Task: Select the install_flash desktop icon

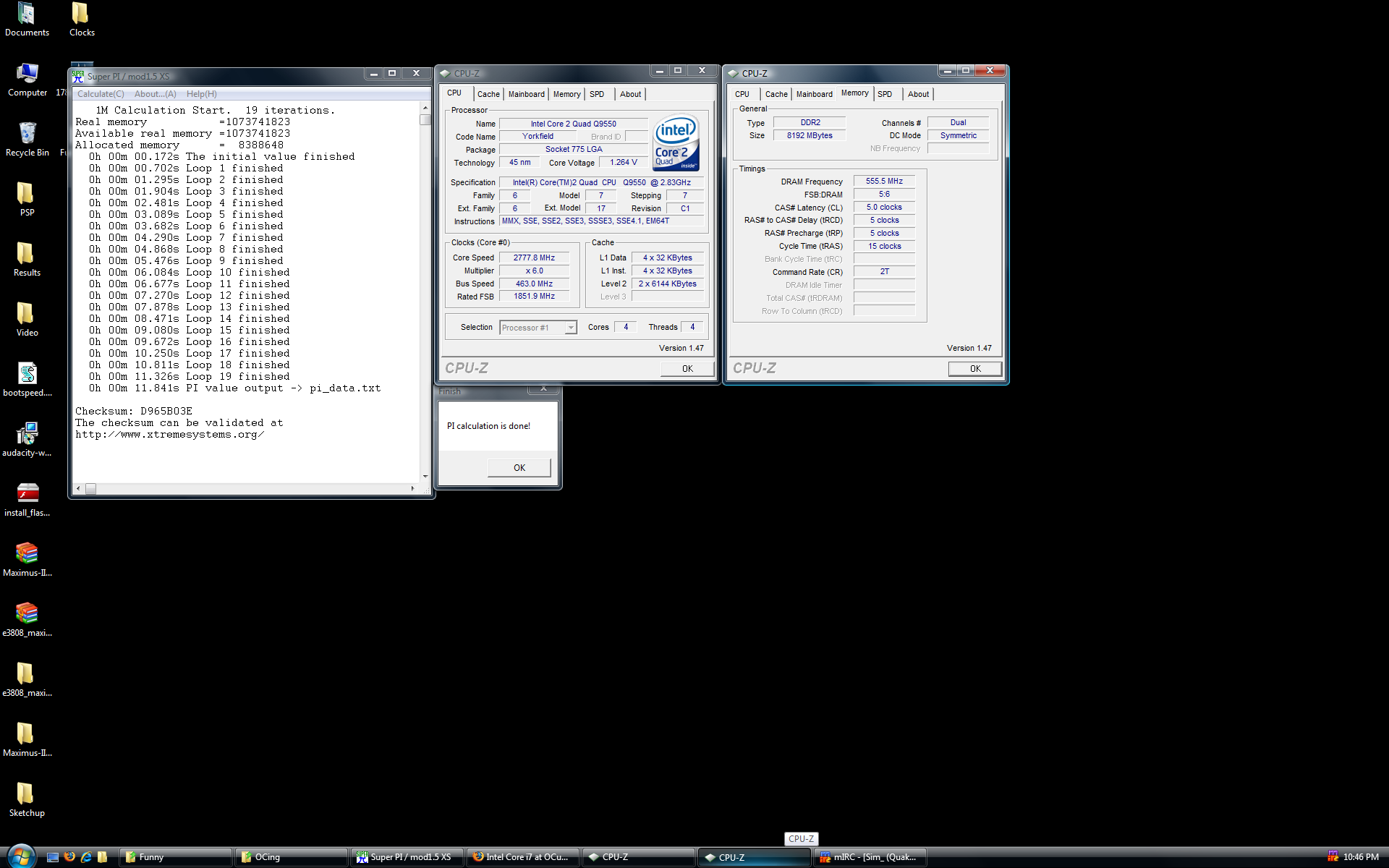Action: [x=27, y=500]
